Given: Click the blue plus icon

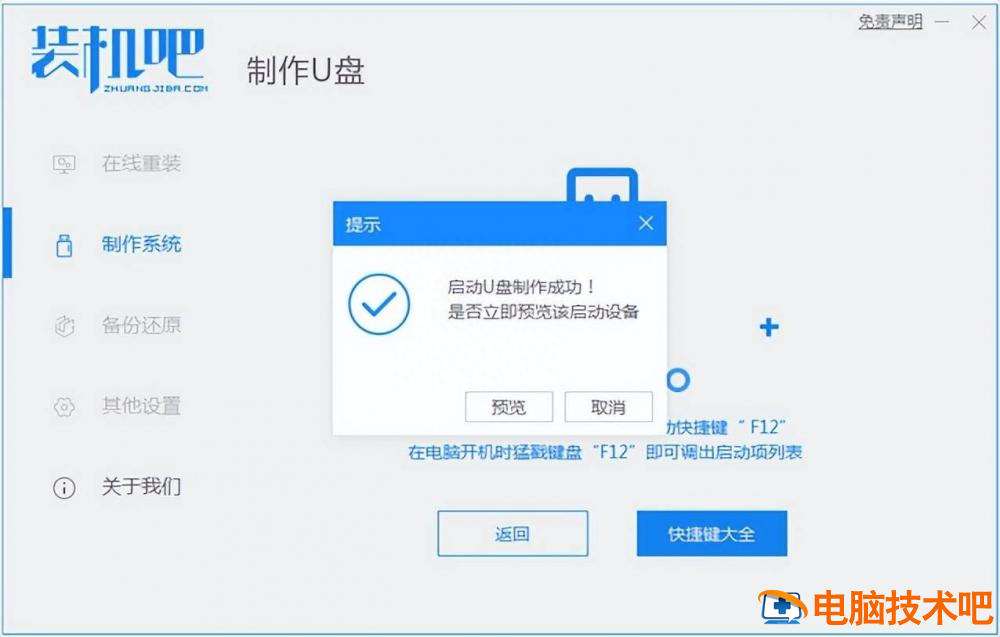Looking at the screenshot, I should (x=769, y=327).
